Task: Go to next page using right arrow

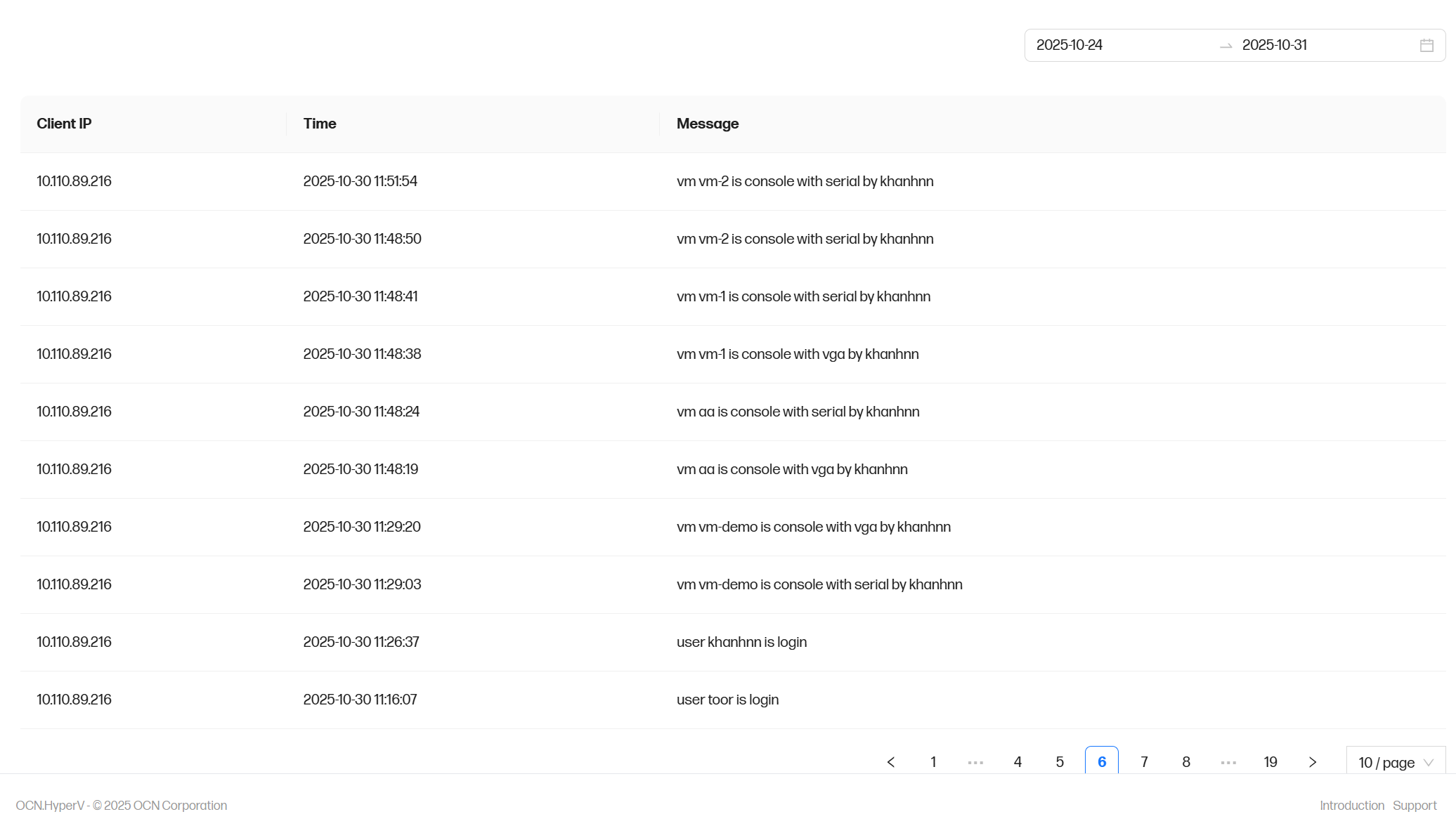Action: pyautogui.click(x=1313, y=762)
